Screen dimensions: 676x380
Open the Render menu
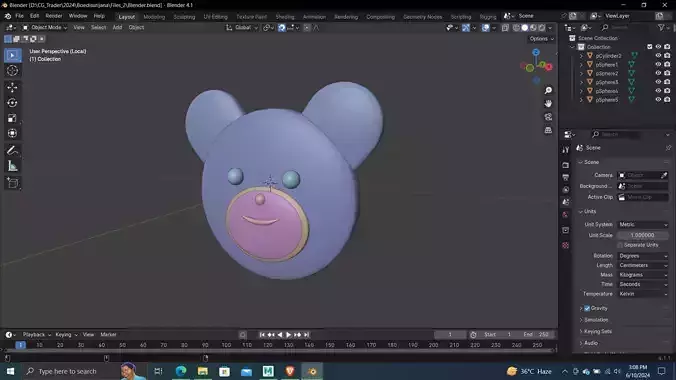coord(54,16)
